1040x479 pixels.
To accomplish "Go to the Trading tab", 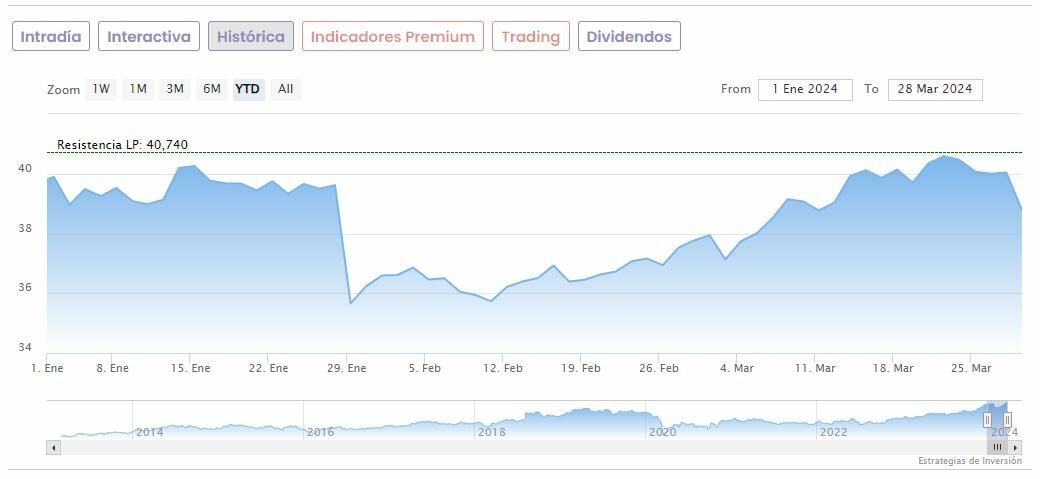I will [x=530, y=37].
